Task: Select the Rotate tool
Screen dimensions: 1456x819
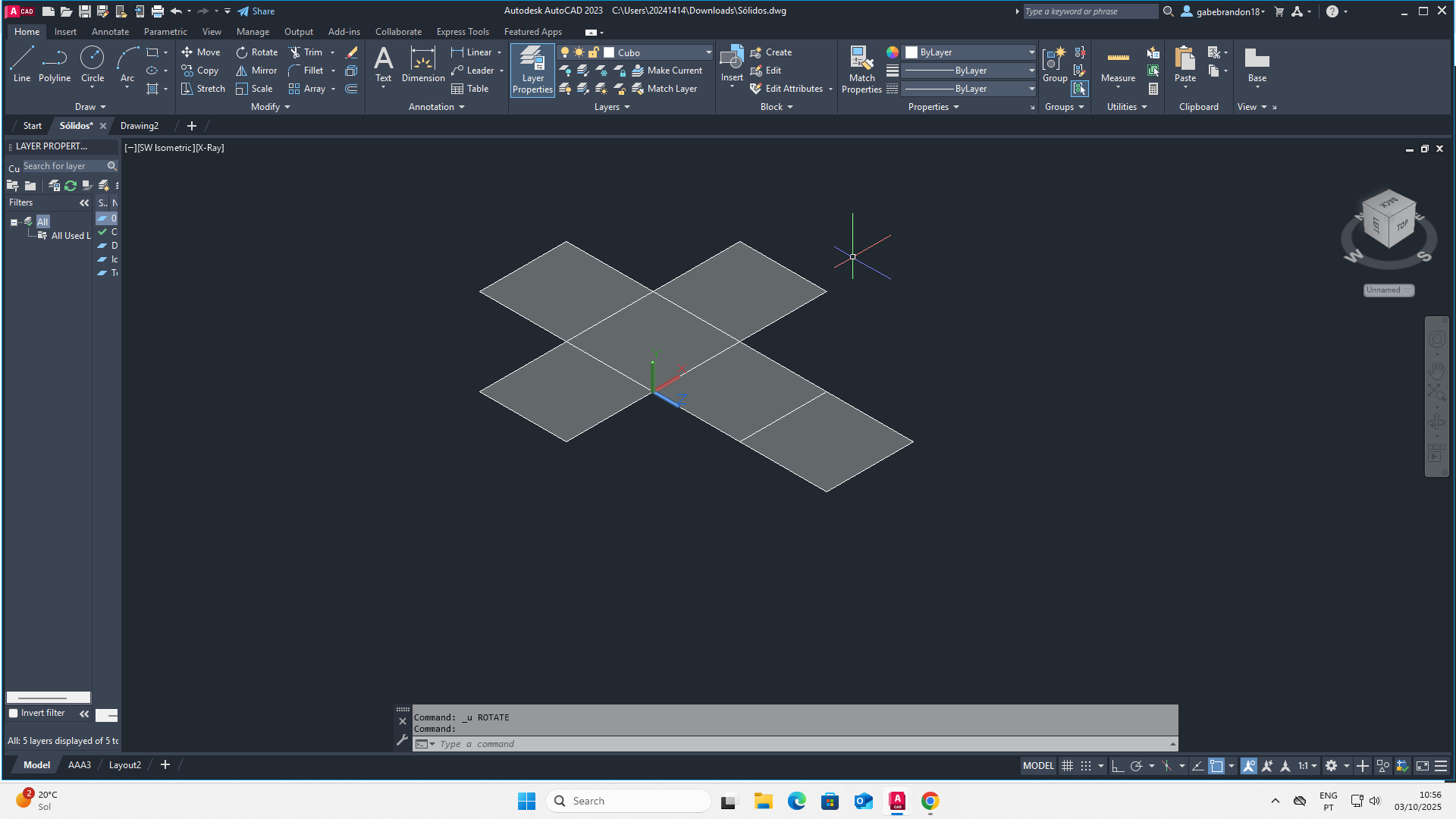Action: tap(257, 52)
